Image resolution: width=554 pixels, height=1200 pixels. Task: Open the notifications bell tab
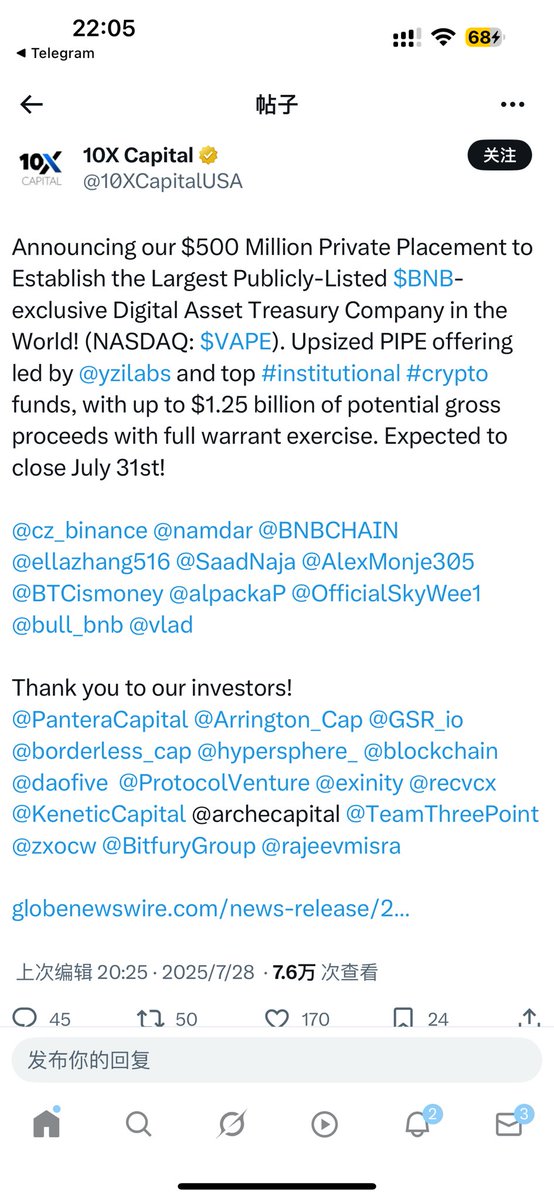point(418,1123)
